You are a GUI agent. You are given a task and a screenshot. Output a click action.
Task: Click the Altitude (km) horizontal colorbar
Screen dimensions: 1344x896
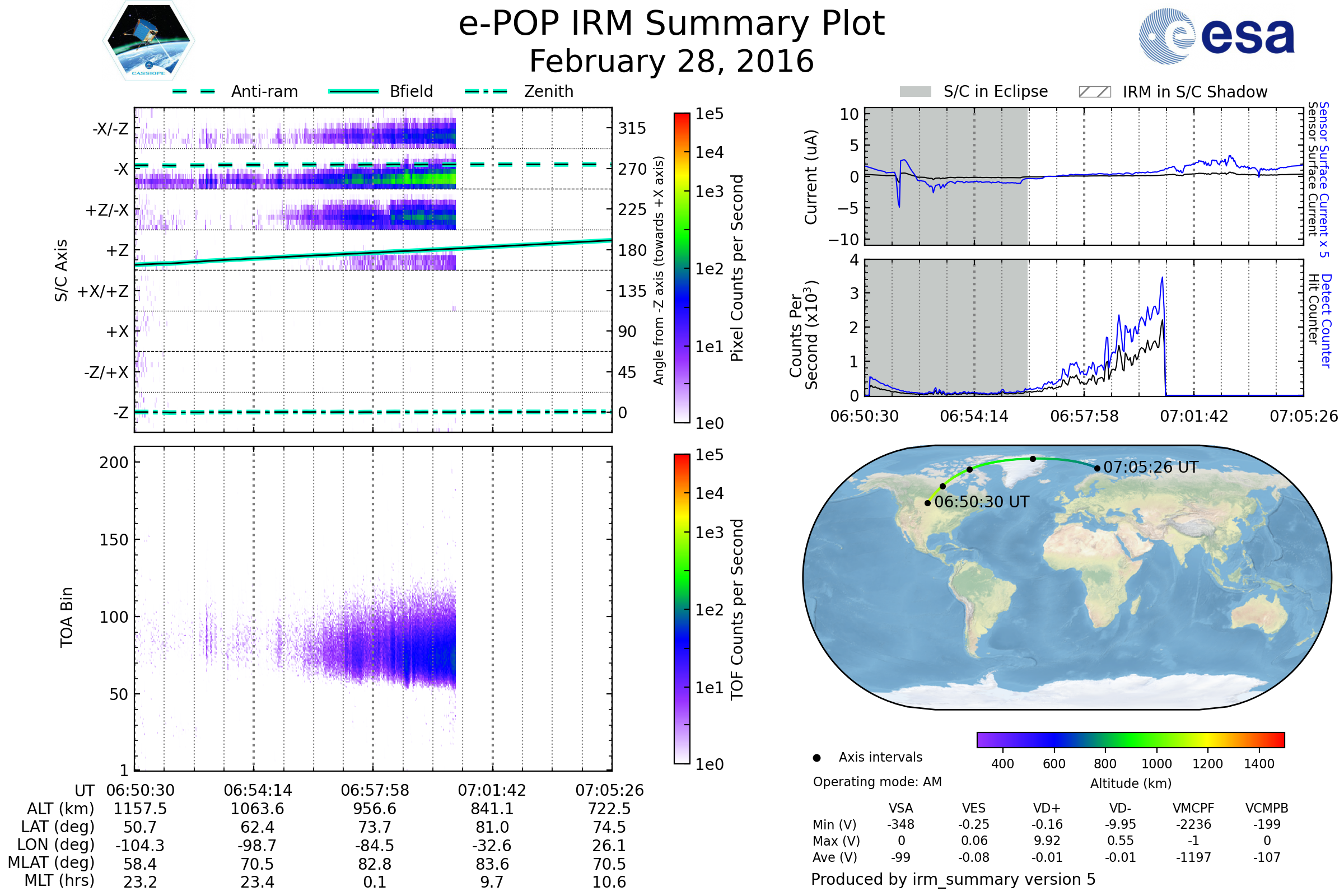1130,739
